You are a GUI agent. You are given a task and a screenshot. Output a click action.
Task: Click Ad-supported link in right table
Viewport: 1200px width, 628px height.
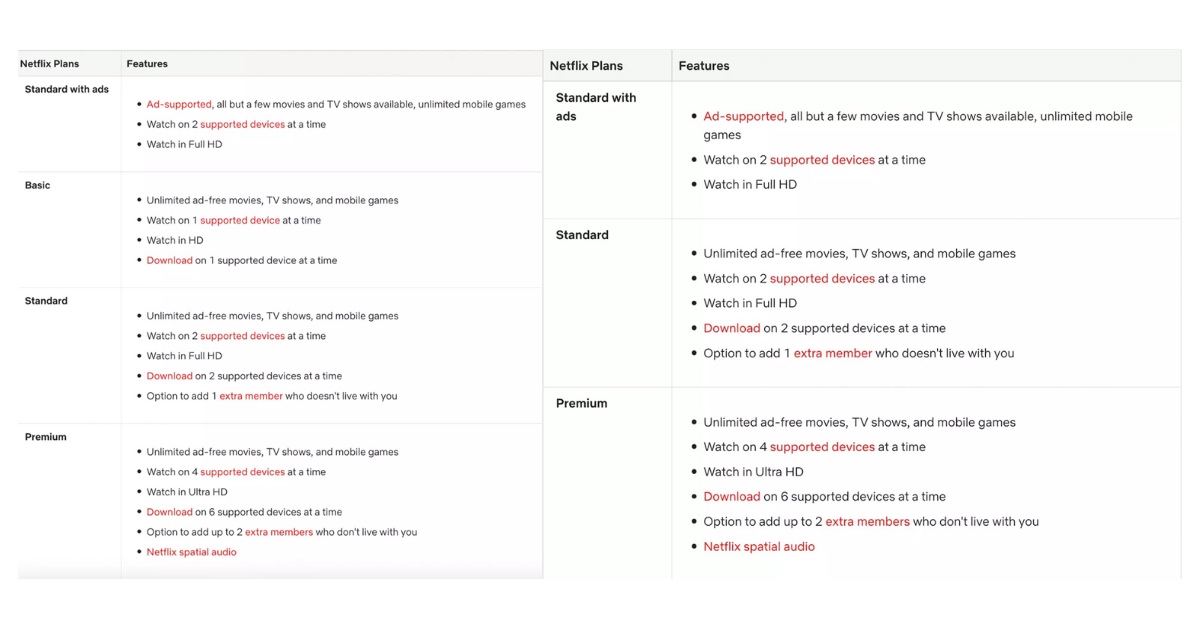[x=743, y=116]
